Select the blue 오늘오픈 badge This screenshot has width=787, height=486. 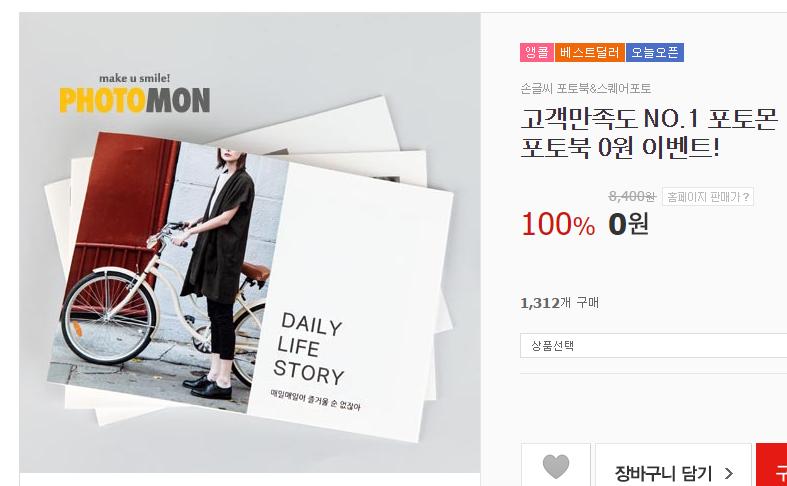[x=655, y=52]
